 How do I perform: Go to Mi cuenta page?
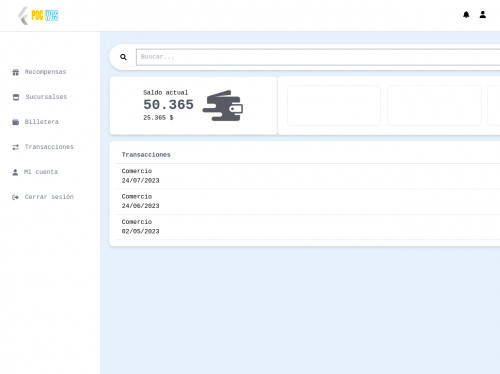[x=41, y=172]
